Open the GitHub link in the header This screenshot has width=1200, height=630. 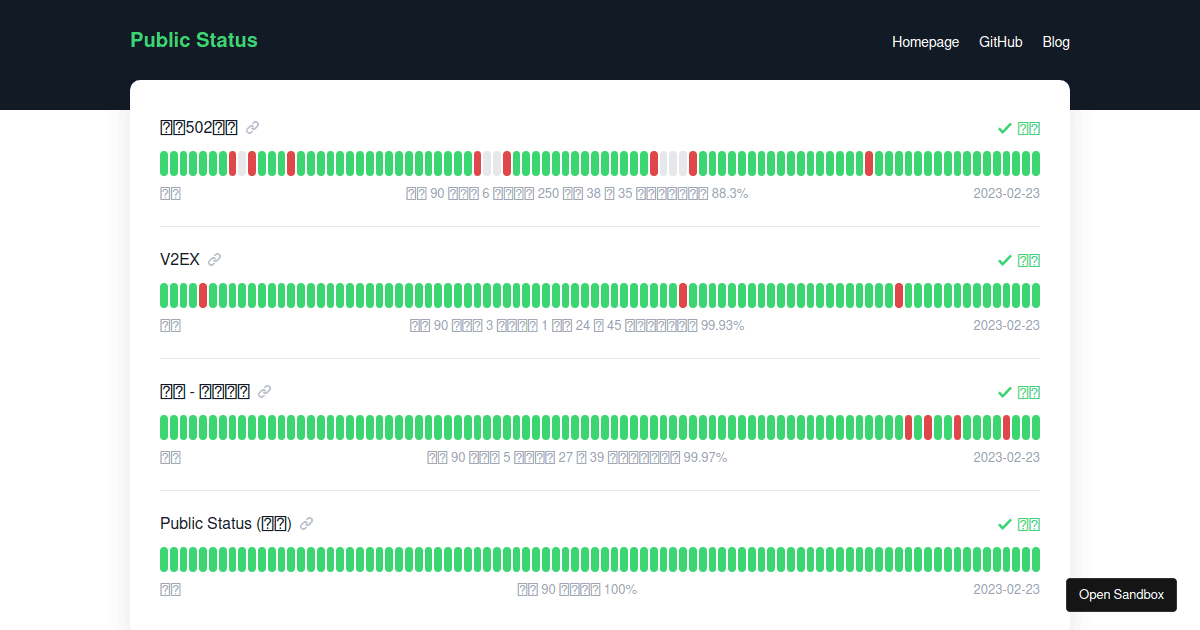pos(1000,42)
